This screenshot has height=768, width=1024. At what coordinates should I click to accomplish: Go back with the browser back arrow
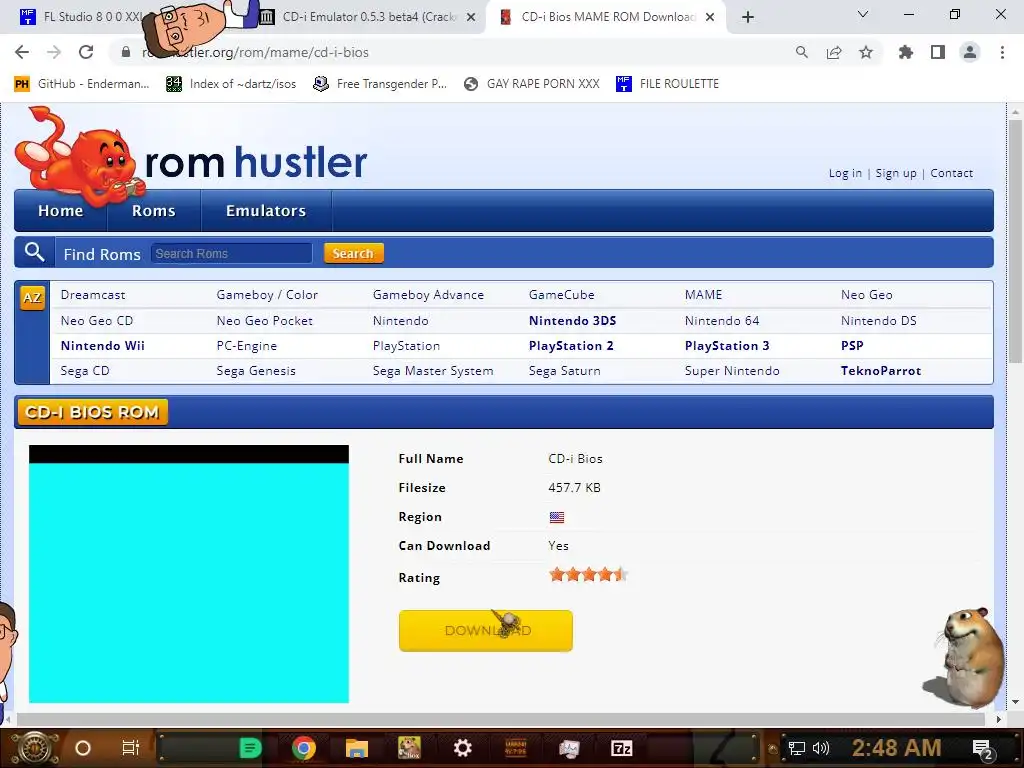pyautogui.click(x=22, y=52)
